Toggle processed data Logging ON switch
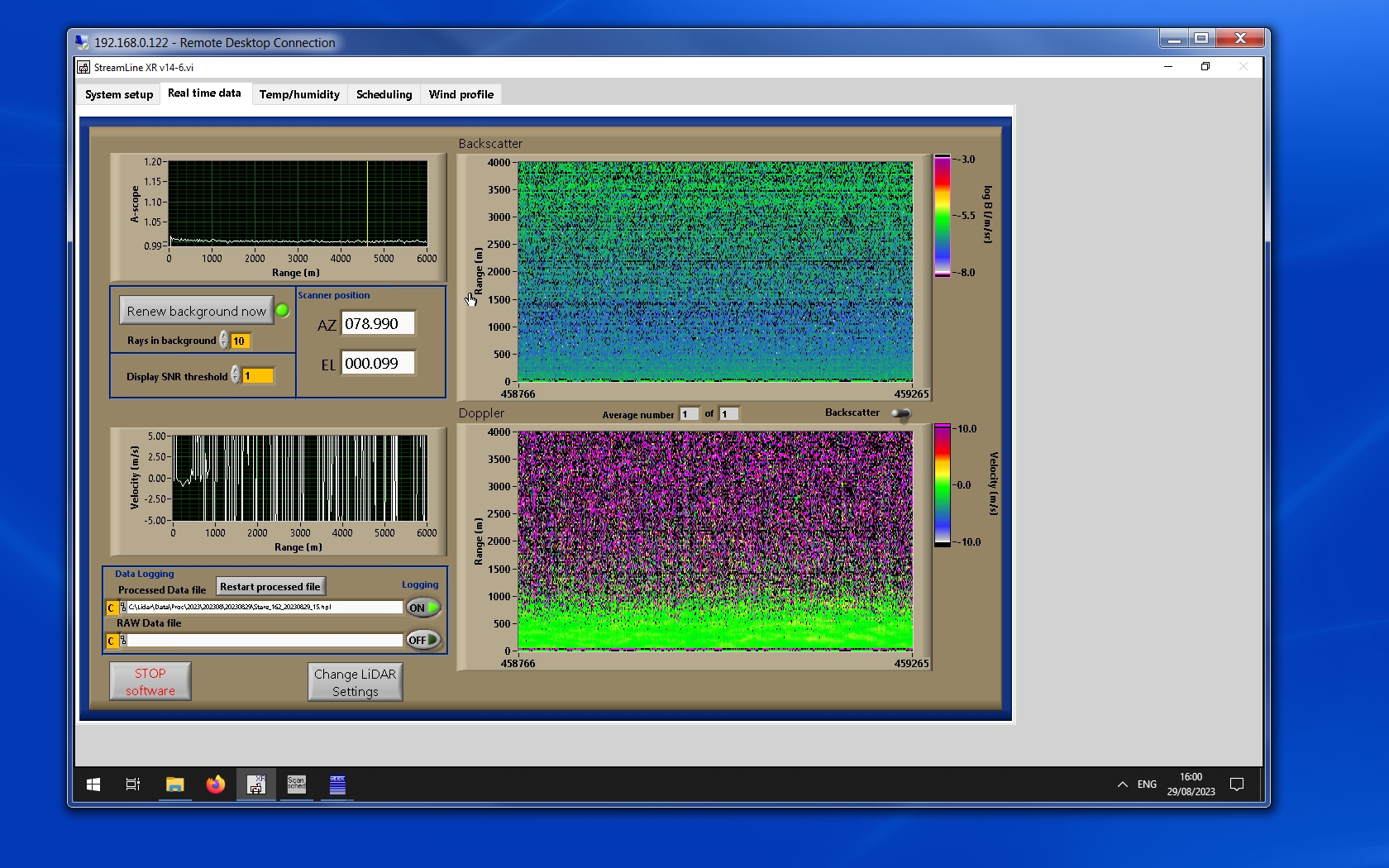Viewport: 1389px width, 868px height. pos(422,608)
